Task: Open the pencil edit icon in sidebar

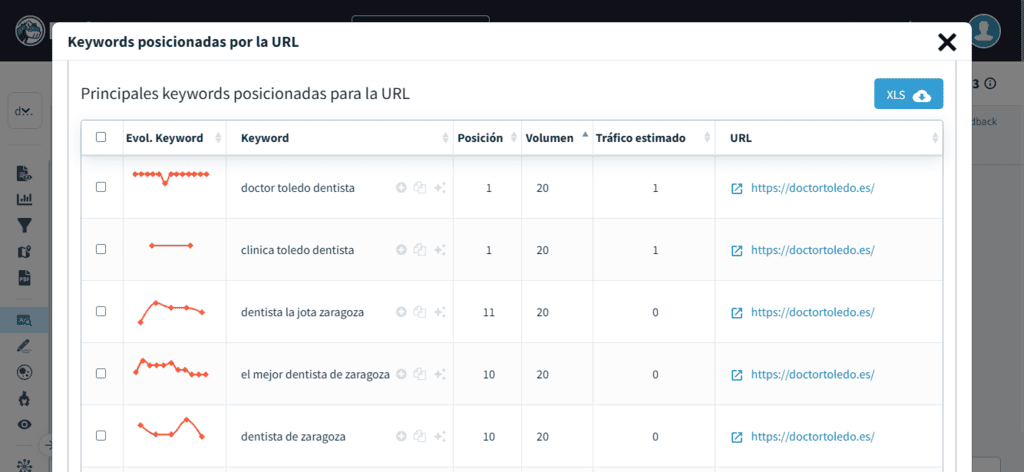Action: point(24,346)
